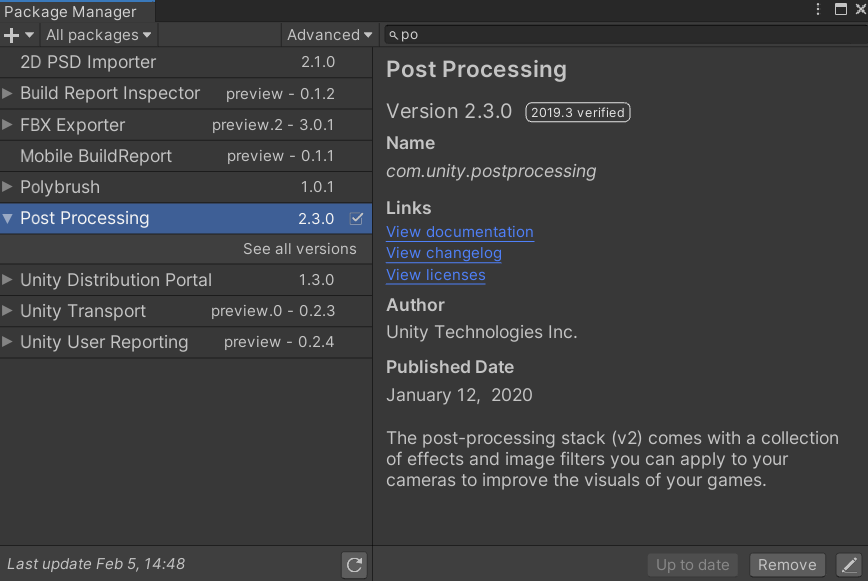Open the three-dot window options menu
Screen dimensions: 868x581
[x=818, y=9]
